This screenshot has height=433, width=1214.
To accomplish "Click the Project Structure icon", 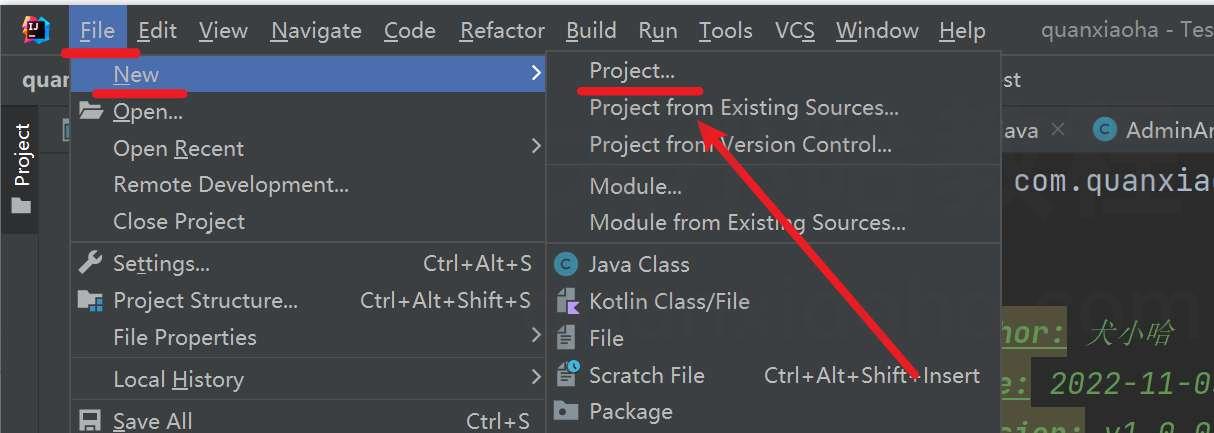I will click(x=91, y=300).
